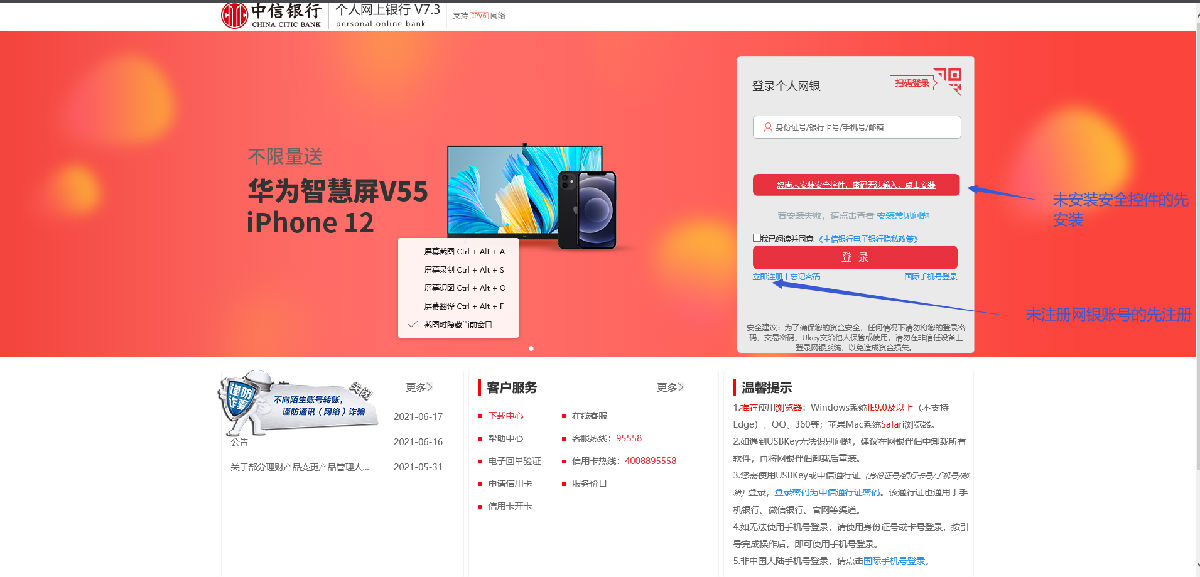The image size is (1200, 577).
Task: Click the 客户服务 section heading
Action: (x=512, y=388)
